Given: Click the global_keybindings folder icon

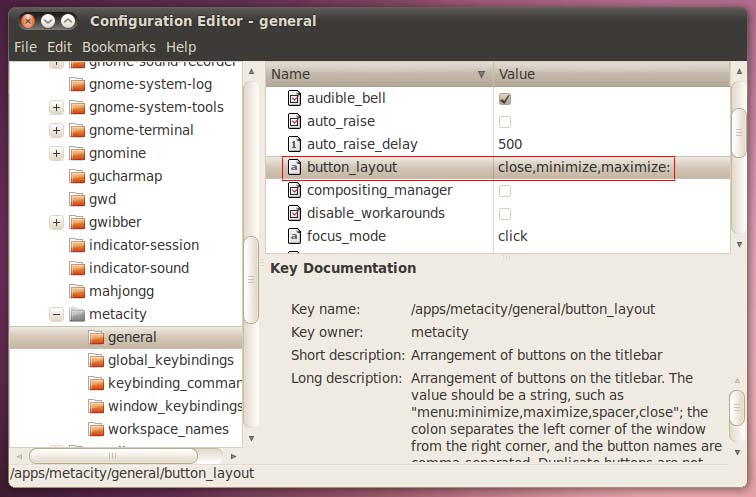Looking at the screenshot, I should (96, 360).
